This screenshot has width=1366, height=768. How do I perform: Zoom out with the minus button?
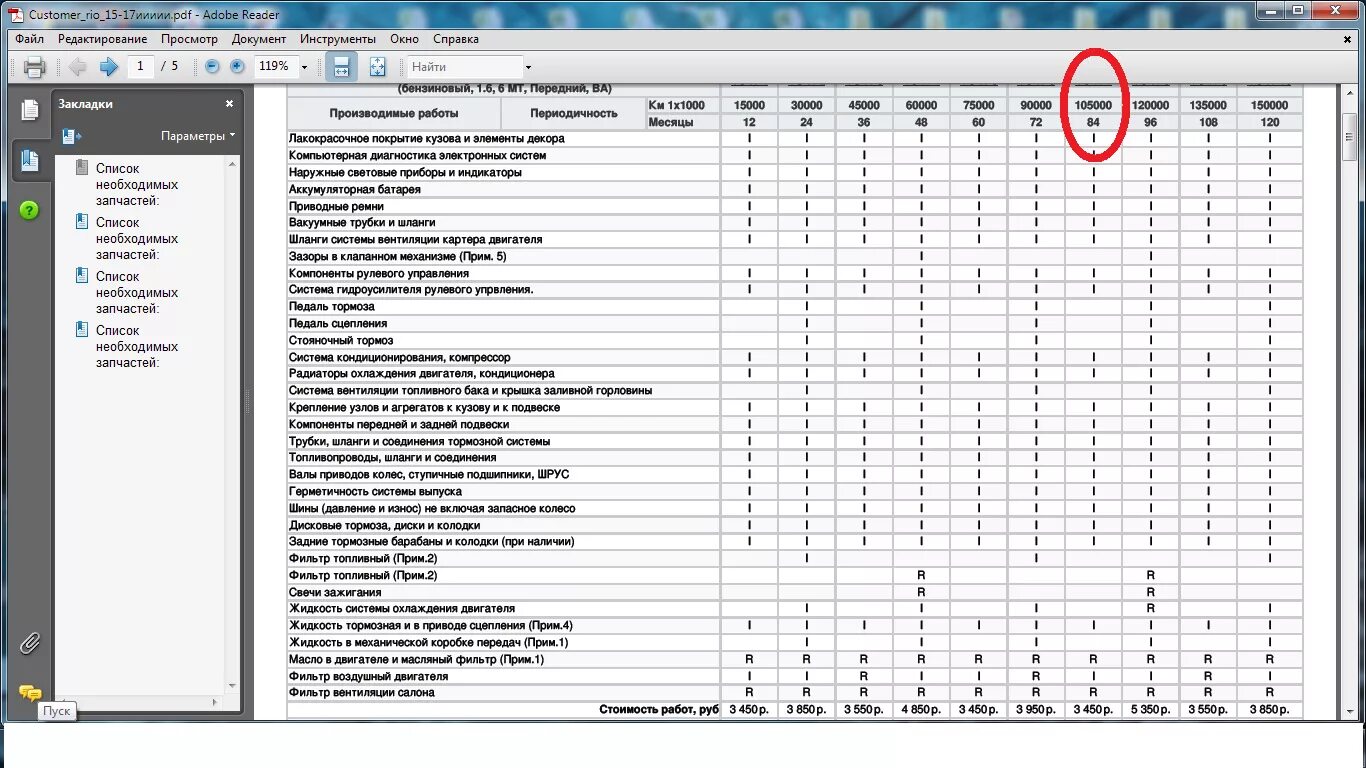coord(212,66)
